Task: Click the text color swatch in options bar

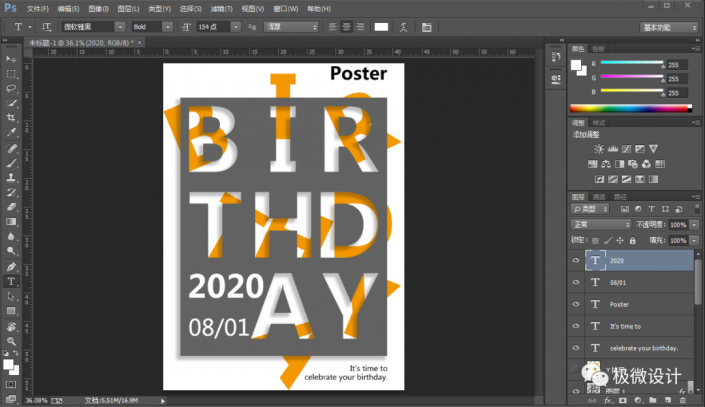Action: [x=381, y=27]
